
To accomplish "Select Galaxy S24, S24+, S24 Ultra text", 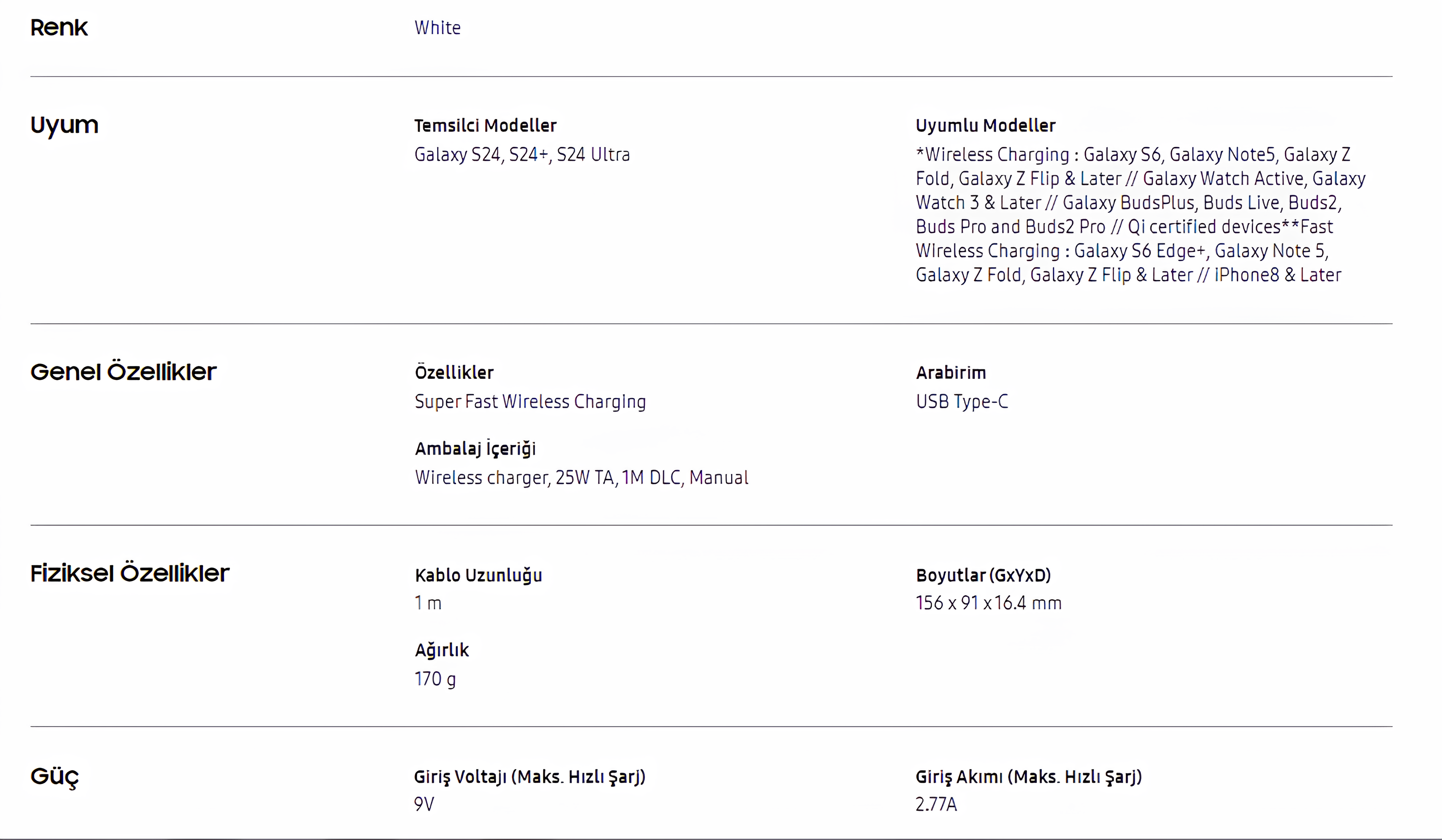I will pos(522,155).
